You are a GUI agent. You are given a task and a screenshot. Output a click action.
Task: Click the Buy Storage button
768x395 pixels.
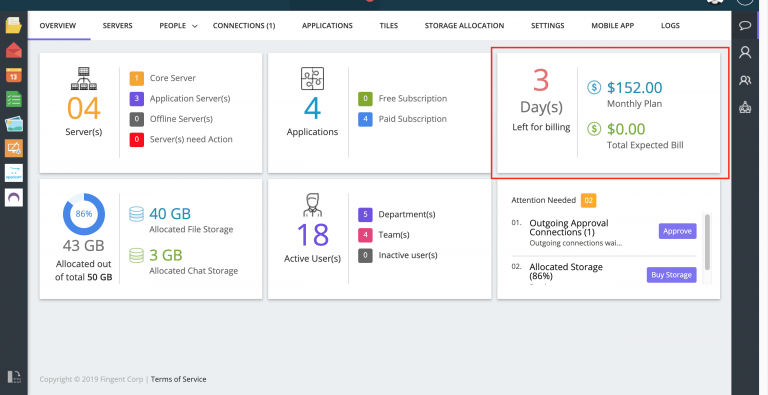(672, 274)
